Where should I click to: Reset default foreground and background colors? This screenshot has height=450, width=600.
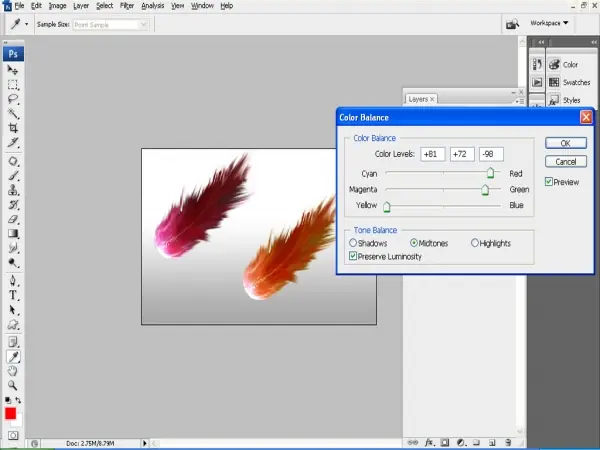(x=8, y=400)
